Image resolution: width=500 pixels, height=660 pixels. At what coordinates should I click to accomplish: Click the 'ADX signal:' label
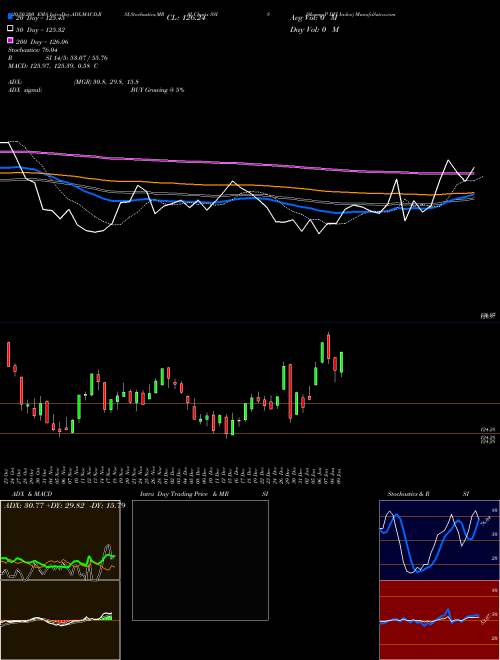25,90
